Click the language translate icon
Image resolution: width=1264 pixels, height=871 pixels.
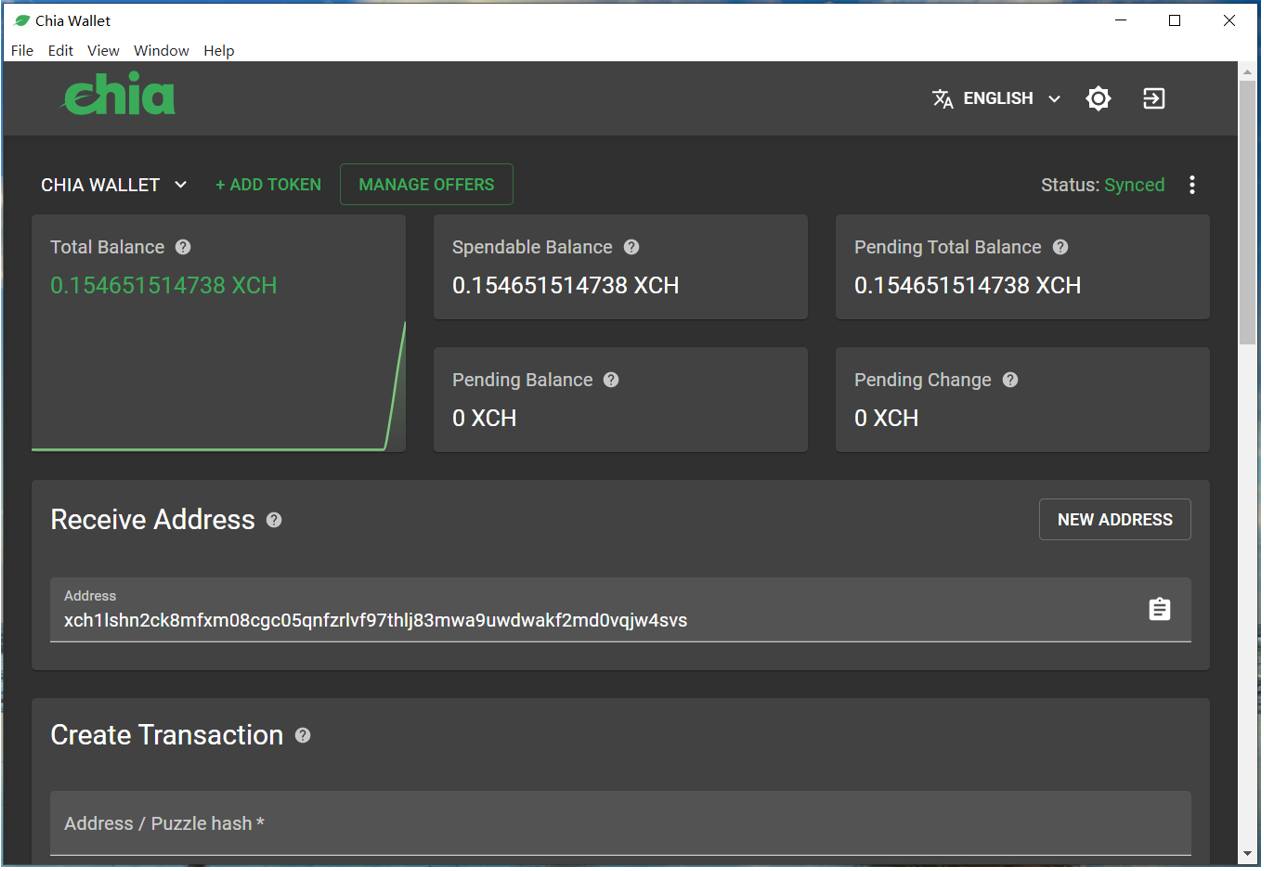click(x=942, y=99)
